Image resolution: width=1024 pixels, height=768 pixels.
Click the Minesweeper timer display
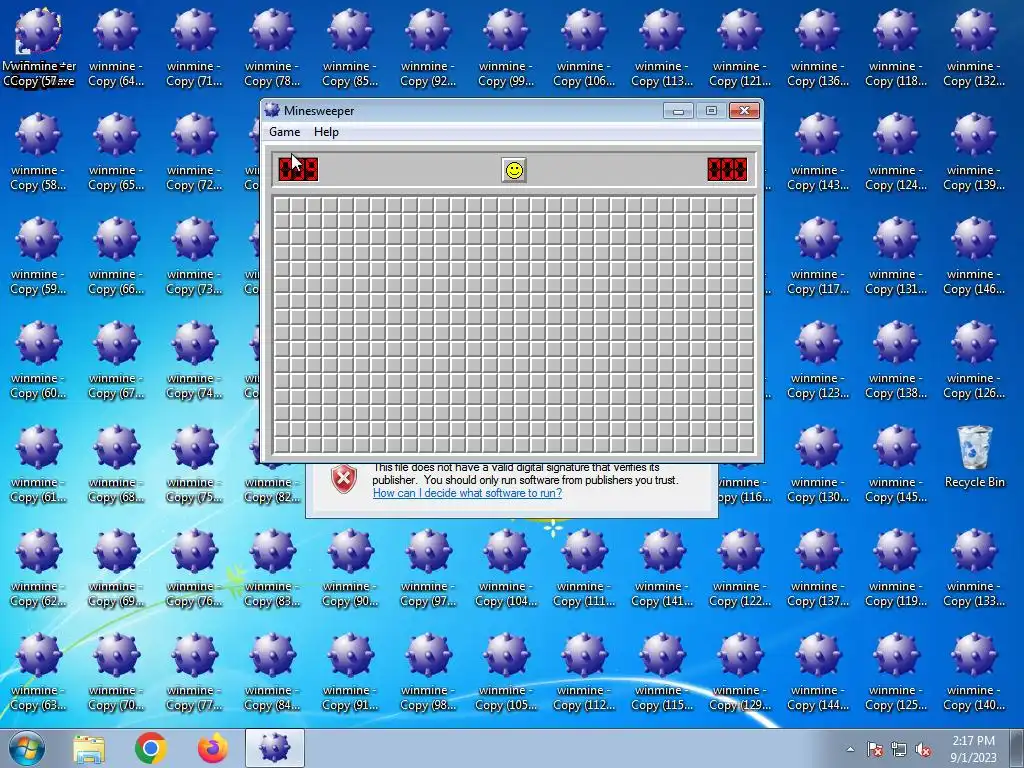[727, 170]
